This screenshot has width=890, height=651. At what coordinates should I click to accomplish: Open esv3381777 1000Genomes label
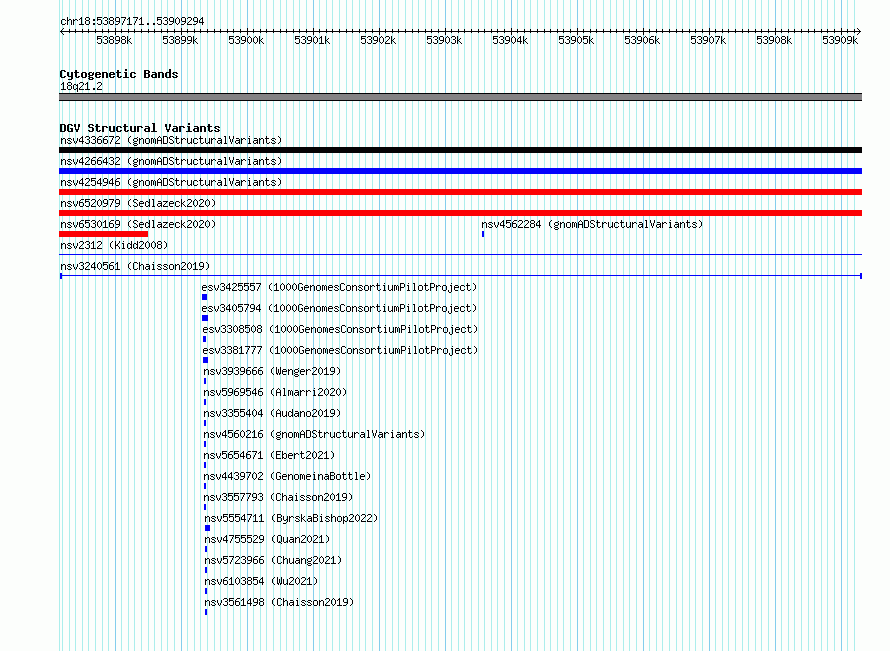[341, 350]
